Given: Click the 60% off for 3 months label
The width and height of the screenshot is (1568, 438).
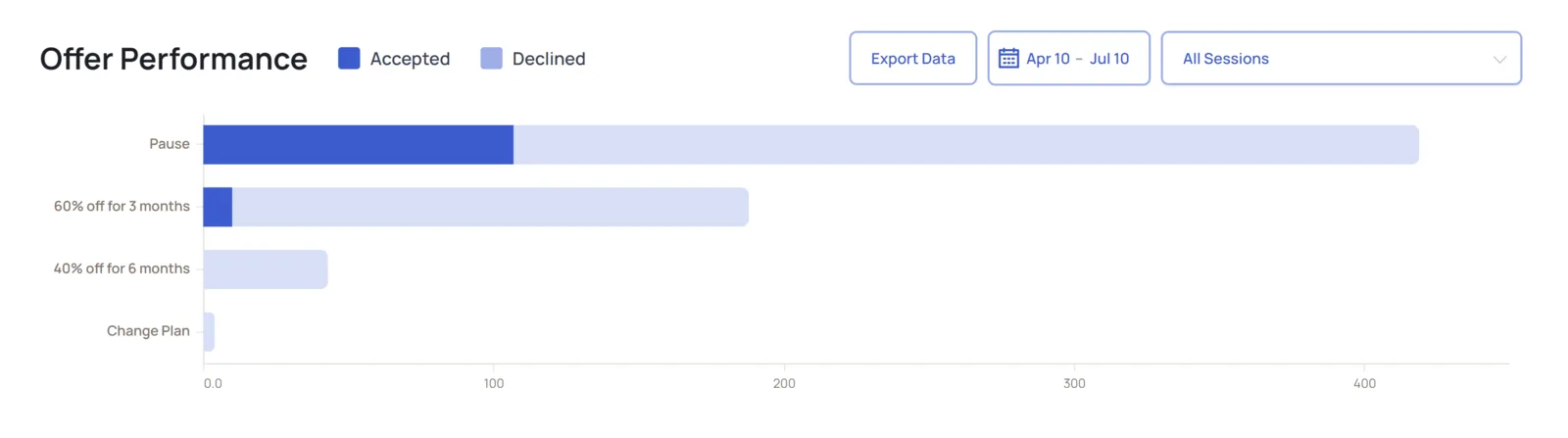Looking at the screenshot, I should (x=122, y=207).
